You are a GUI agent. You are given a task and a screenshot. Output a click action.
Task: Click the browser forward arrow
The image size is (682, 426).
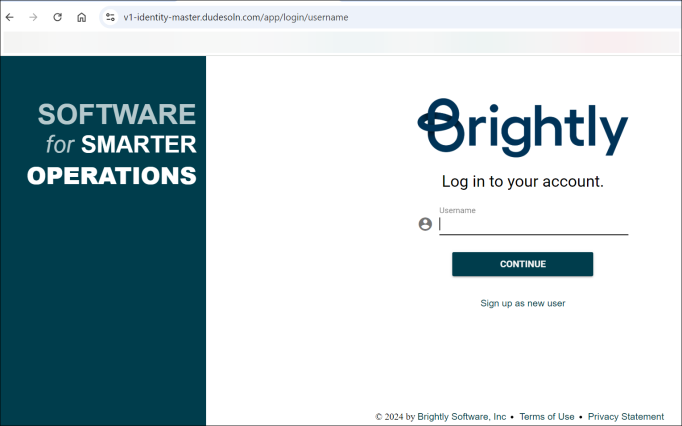coord(33,17)
